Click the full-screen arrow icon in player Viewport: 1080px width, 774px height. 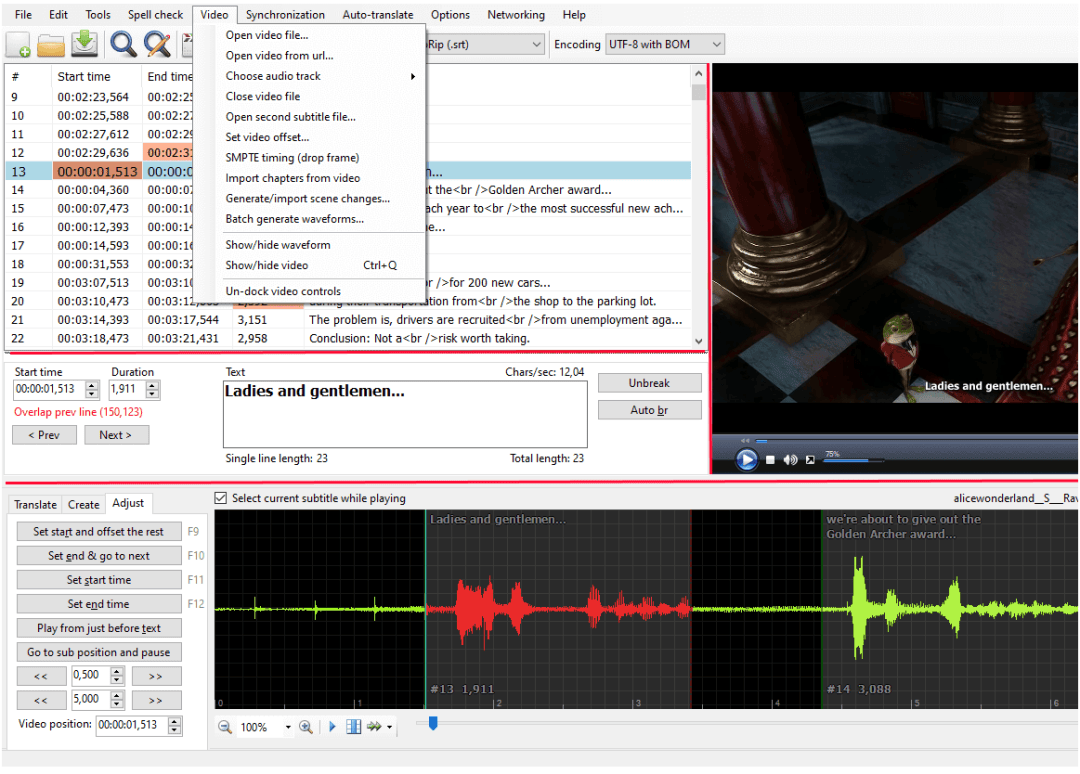810,460
